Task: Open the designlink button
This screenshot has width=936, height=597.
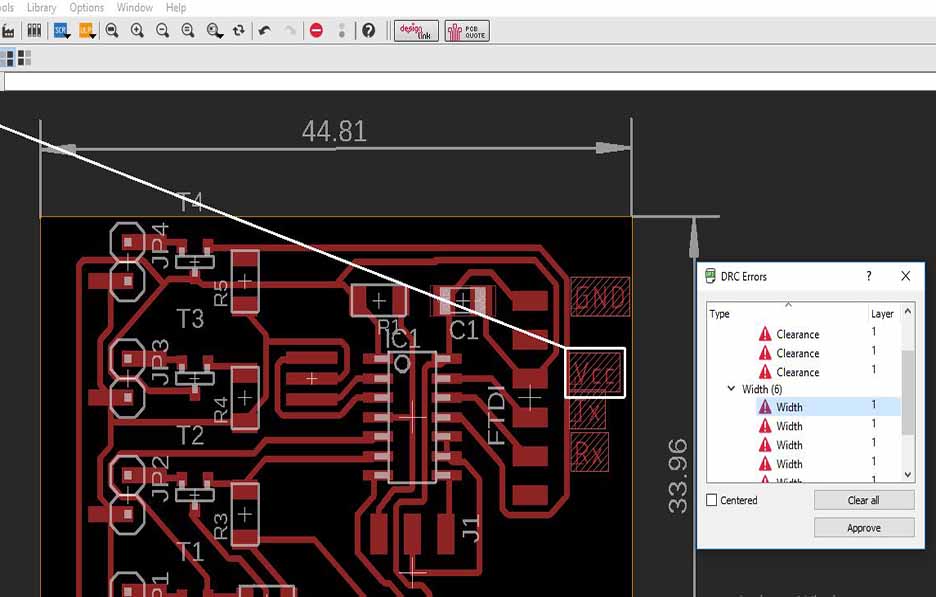Action: tap(416, 31)
